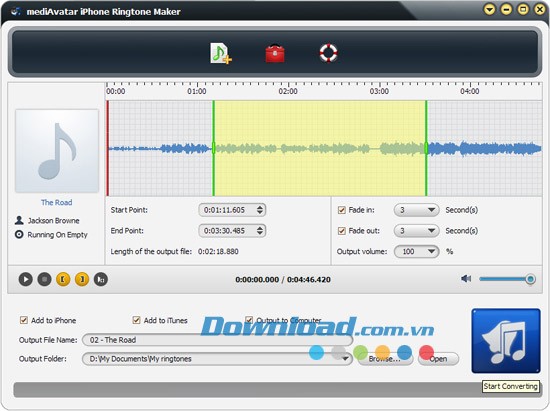The width and height of the screenshot is (550, 411).
Task: Open the red toolbox icon
Action: point(275,54)
